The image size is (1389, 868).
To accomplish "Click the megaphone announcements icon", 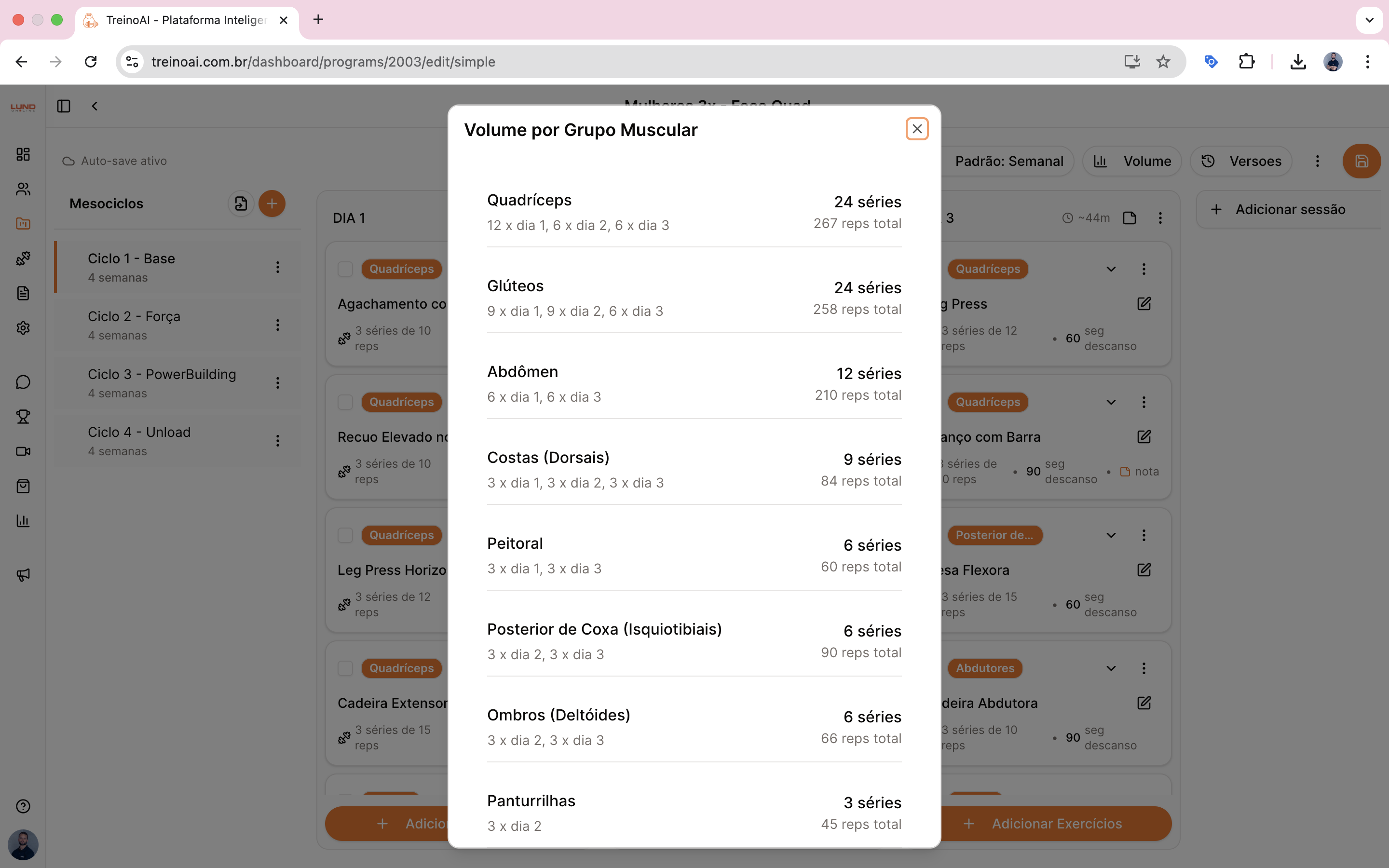I will (x=23, y=575).
